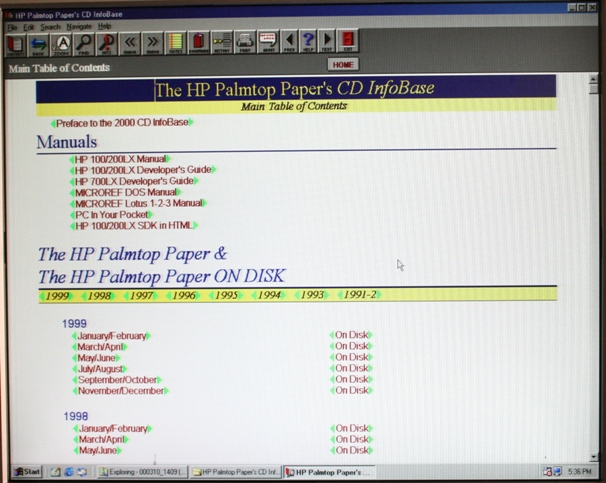Open 1999 November/December issue
The width and height of the screenshot is (606, 483).
121,391
